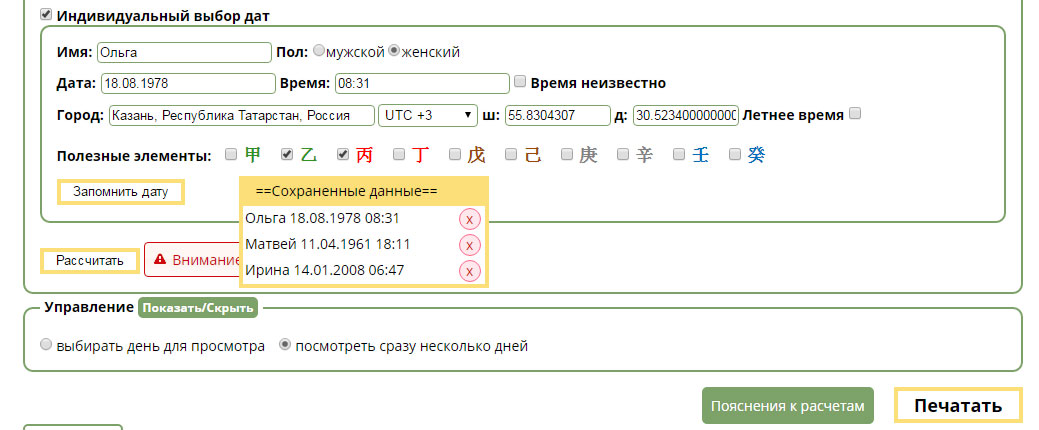1039x430 pixels.
Task: Tick checkbox for 戊 element
Action: [x=455, y=154]
